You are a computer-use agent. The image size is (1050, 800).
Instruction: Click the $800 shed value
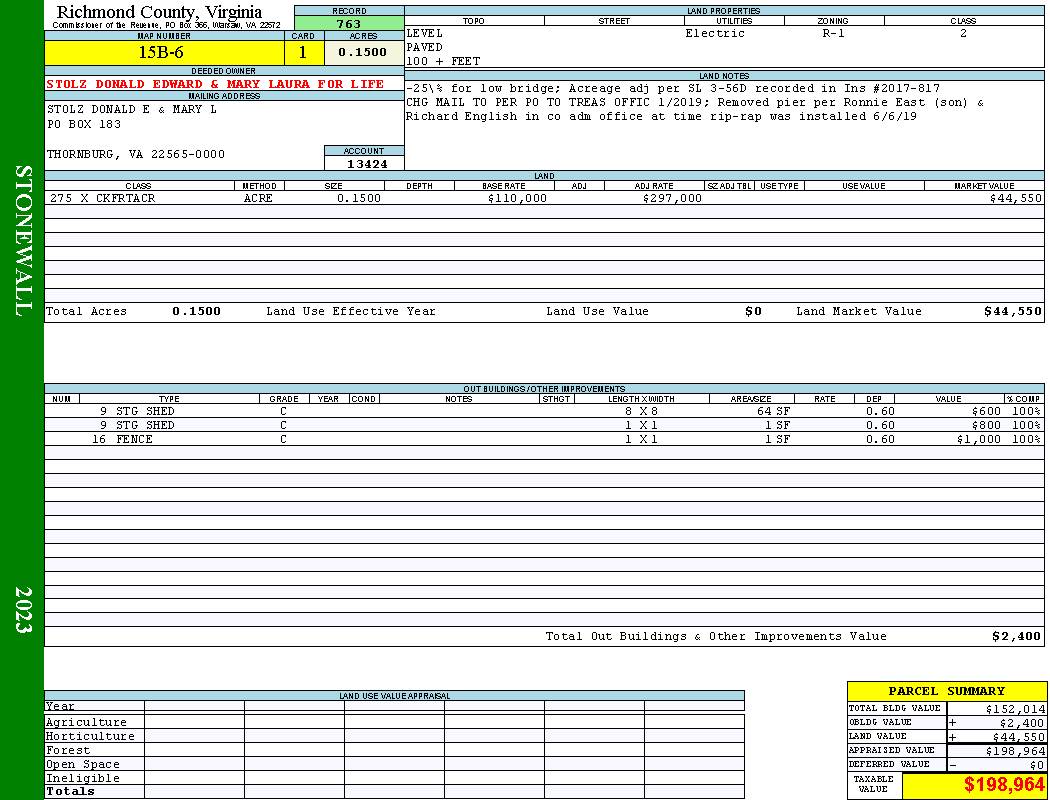click(986, 425)
